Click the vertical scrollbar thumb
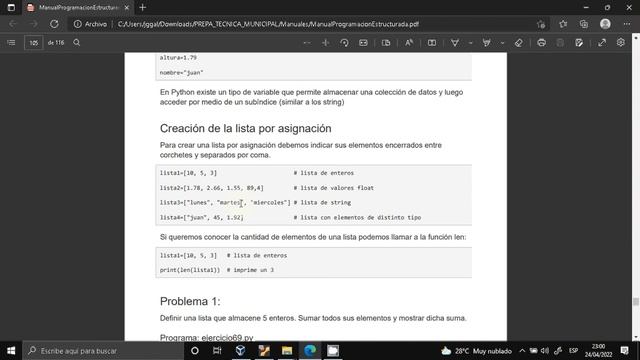 (636, 301)
